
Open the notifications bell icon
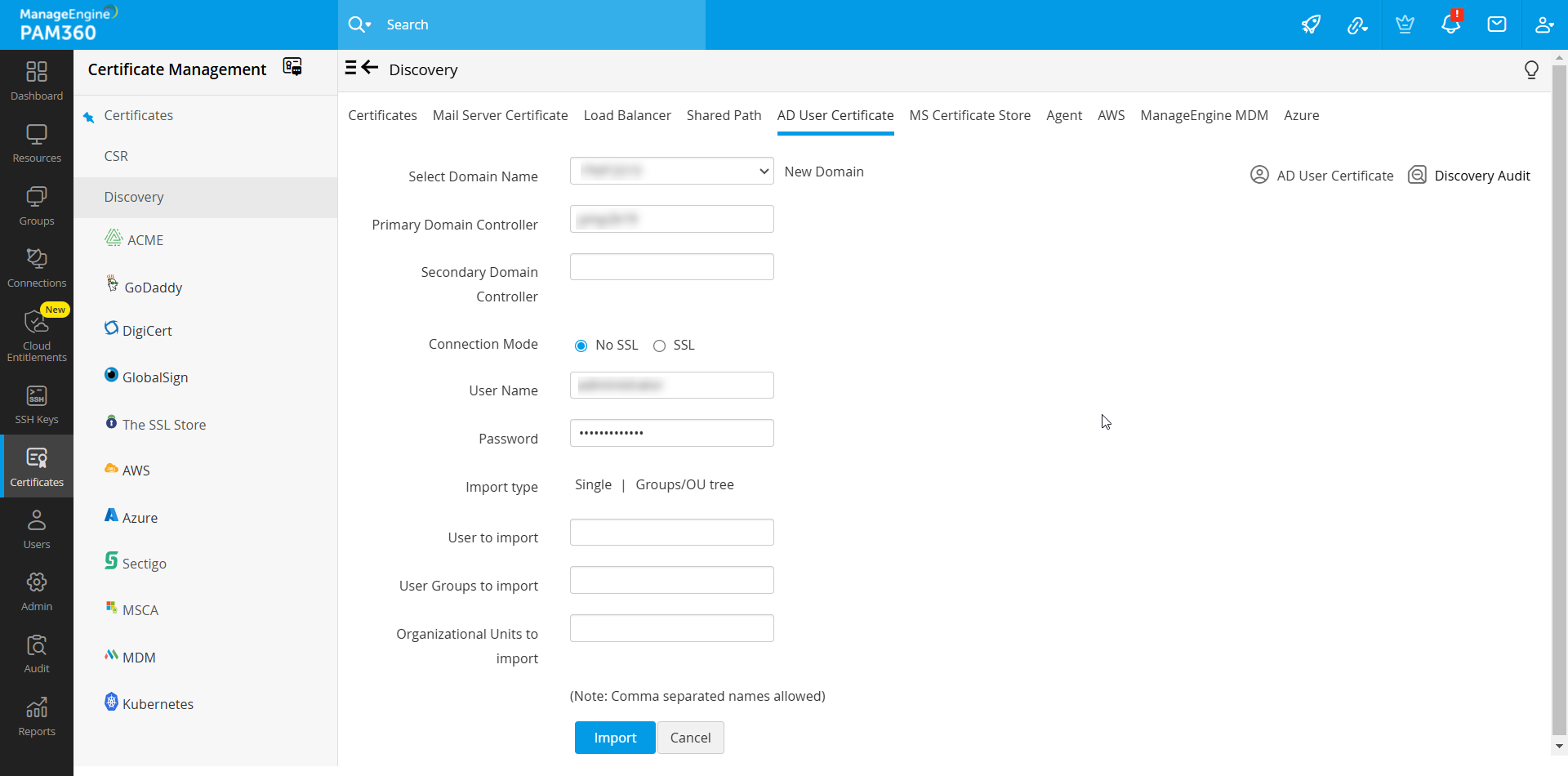pyautogui.click(x=1450, y=25)
